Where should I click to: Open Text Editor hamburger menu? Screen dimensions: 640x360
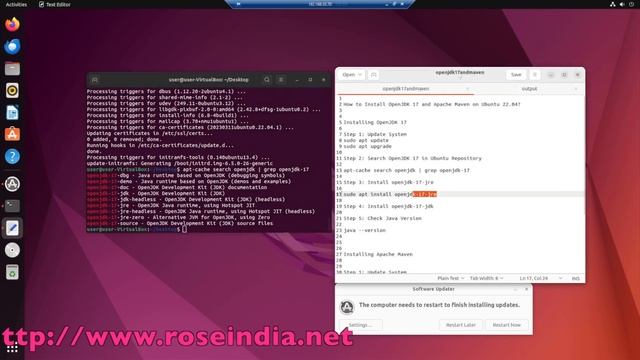click(x=535, y=75)
